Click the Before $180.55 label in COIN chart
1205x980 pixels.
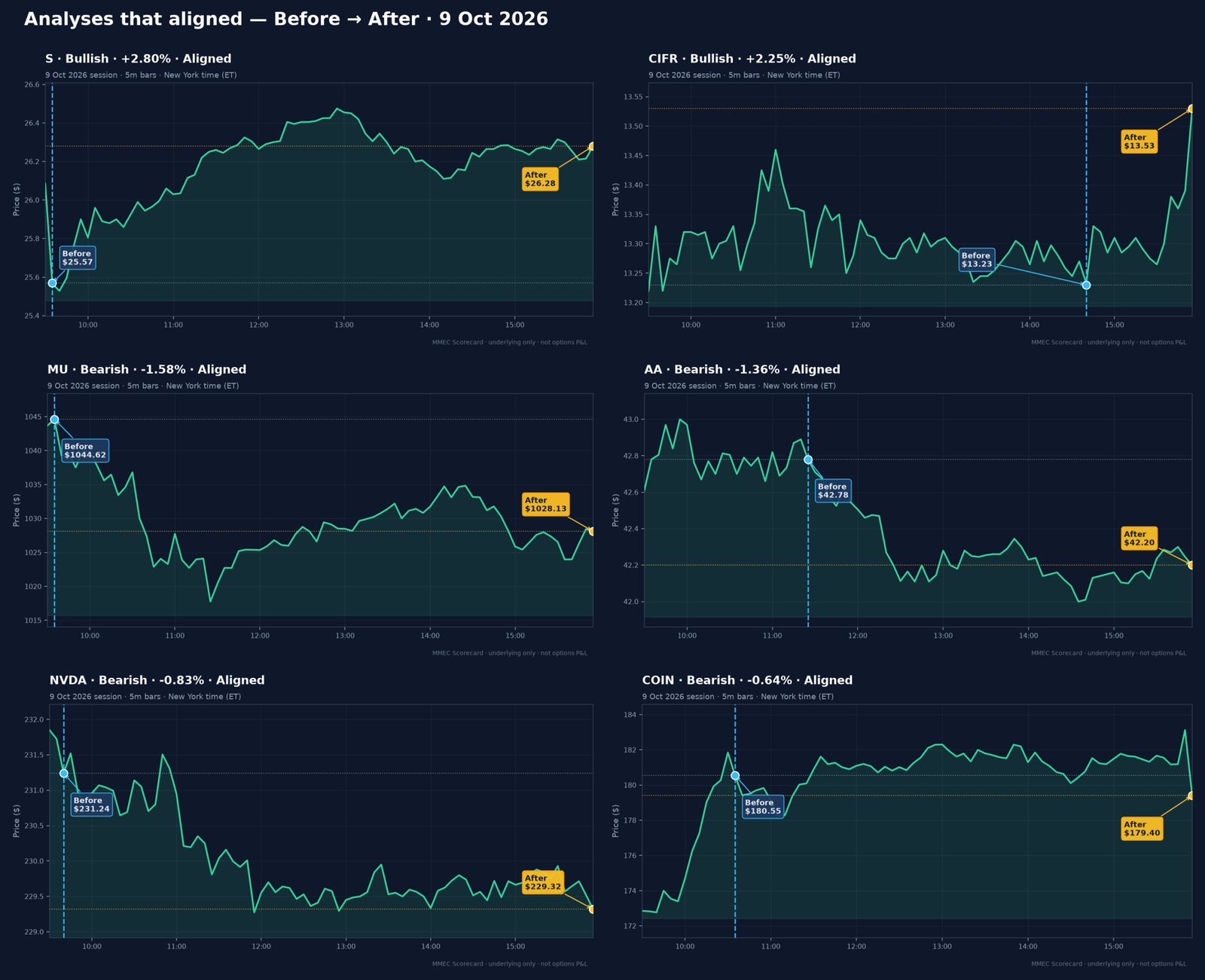pyautogui.click(x=763, y=807)
